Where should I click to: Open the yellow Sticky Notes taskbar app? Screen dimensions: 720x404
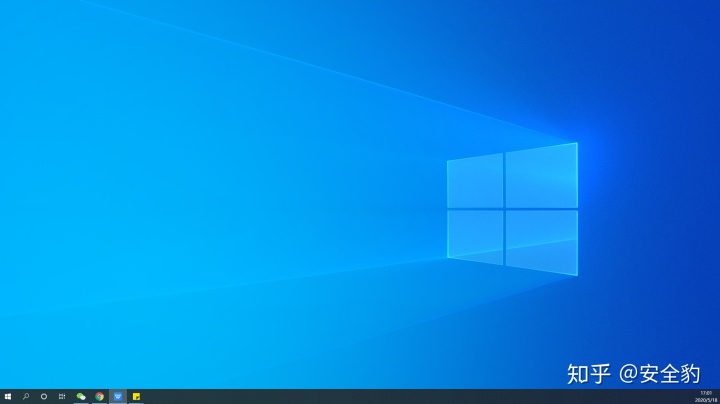[x=136, y=396]
